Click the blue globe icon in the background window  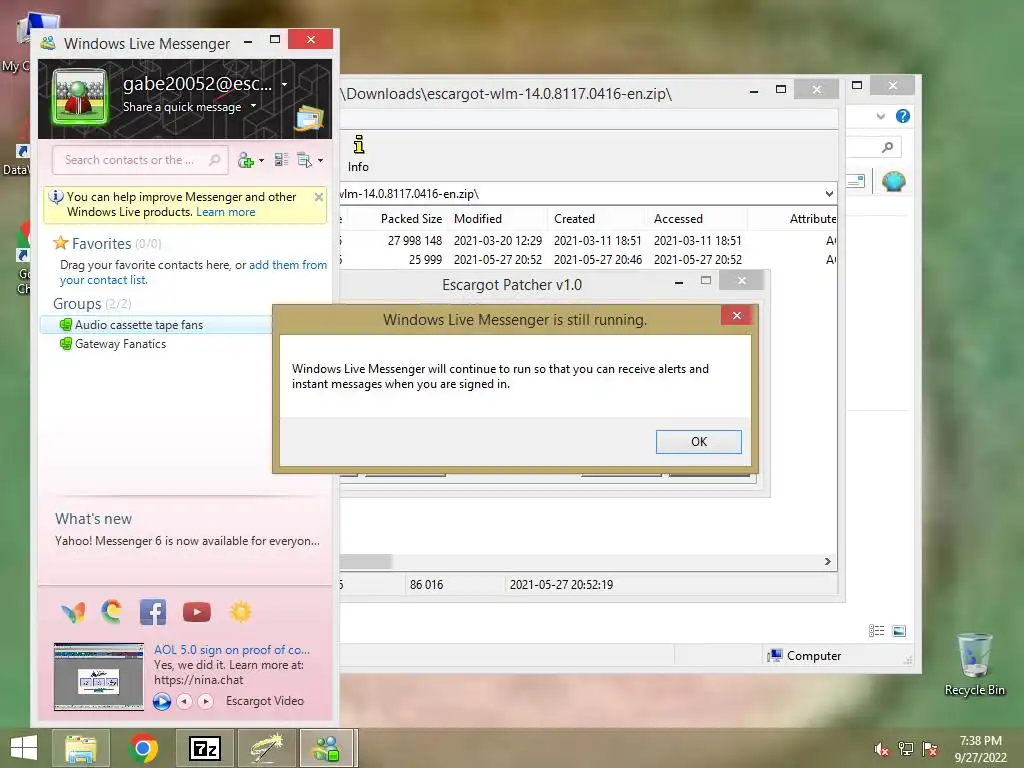click(893, 181)
